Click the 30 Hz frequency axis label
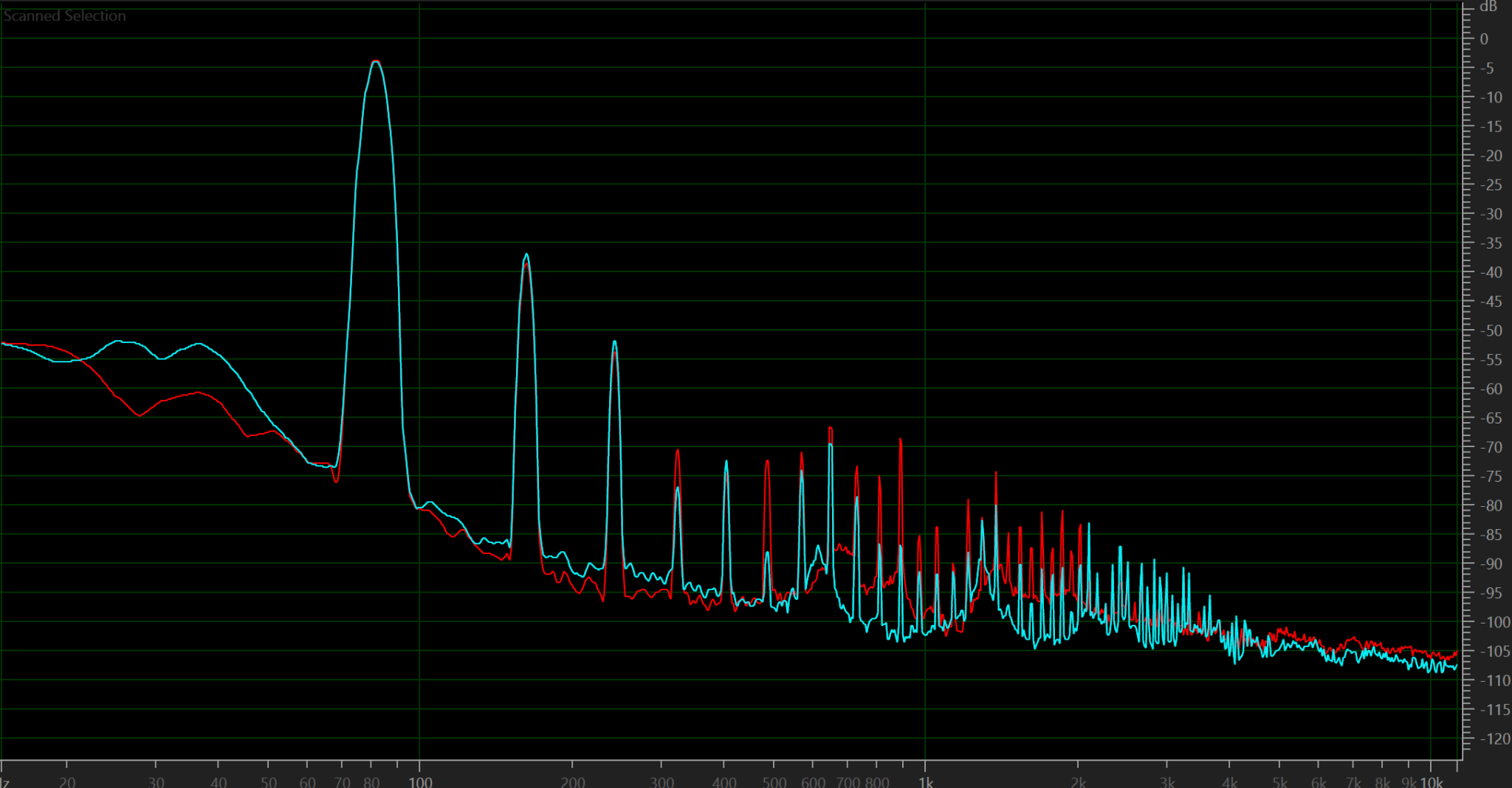 tap(156, 782)
